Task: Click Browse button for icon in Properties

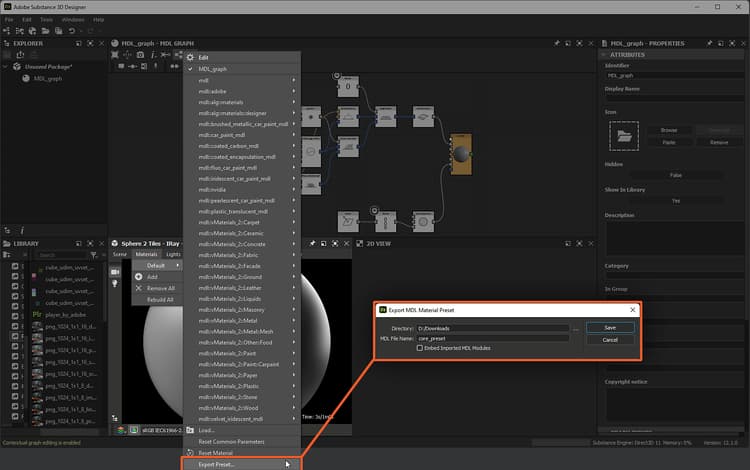Action: coord(669,130)
